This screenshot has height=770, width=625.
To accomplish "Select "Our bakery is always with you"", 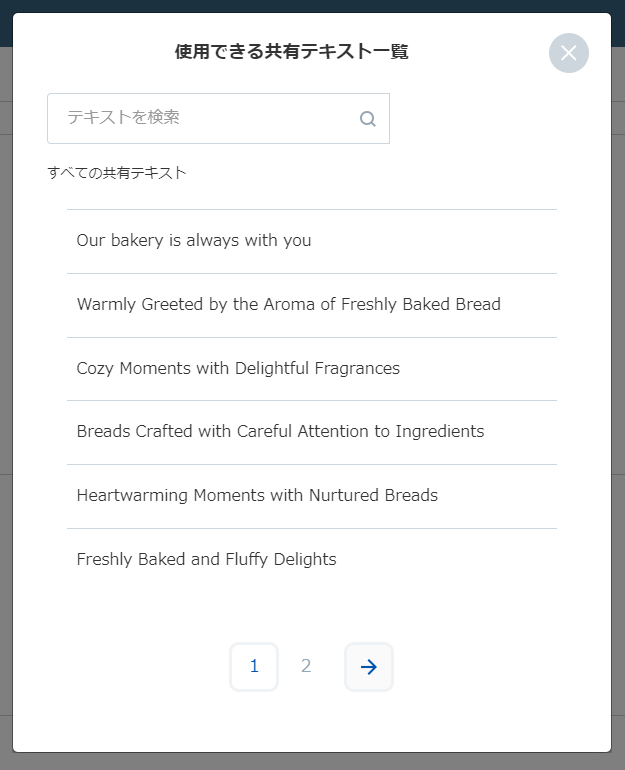I will click(194, 241).
